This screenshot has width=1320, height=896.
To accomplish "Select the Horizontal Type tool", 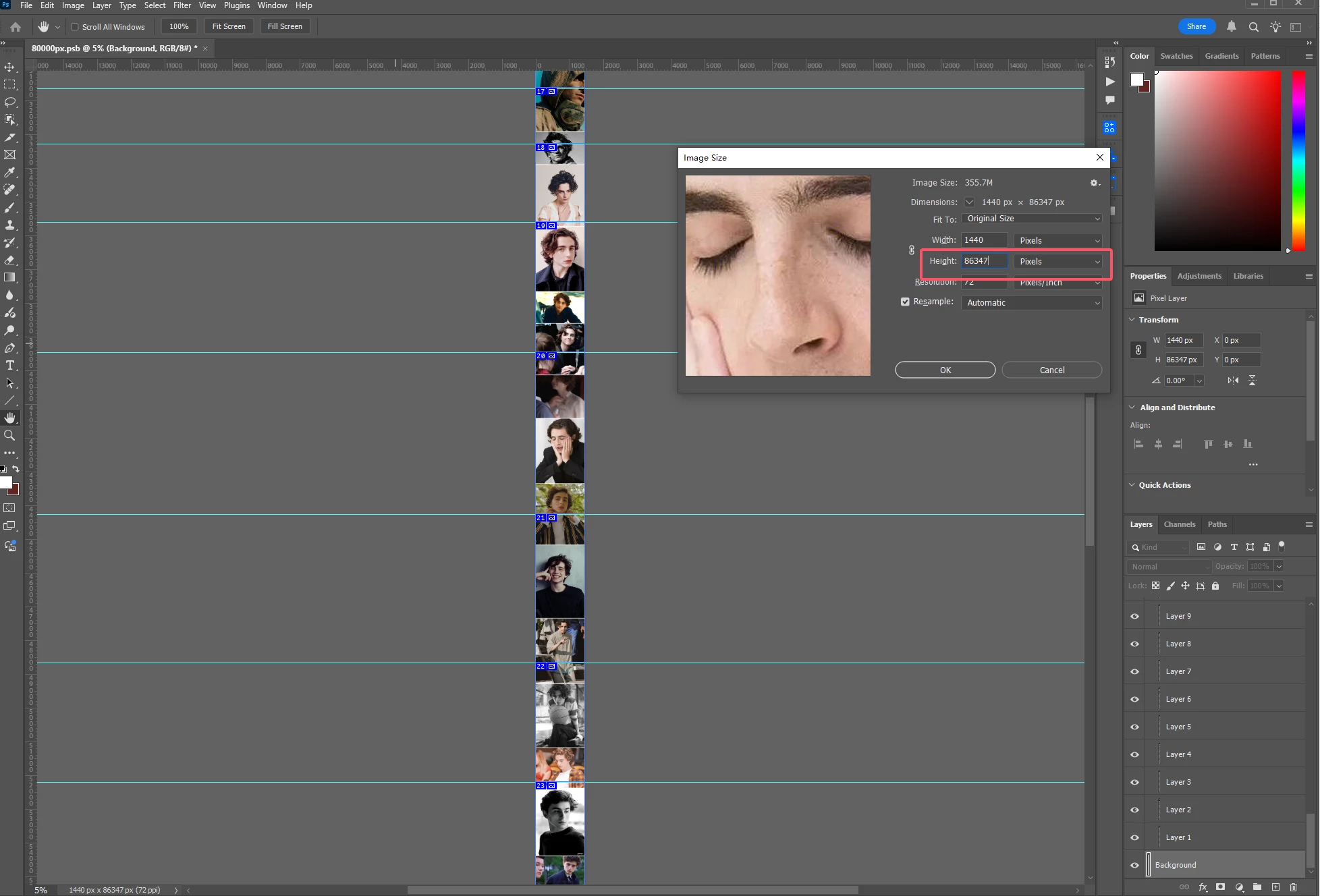I will pyautogui.click(x=10, y=365).
